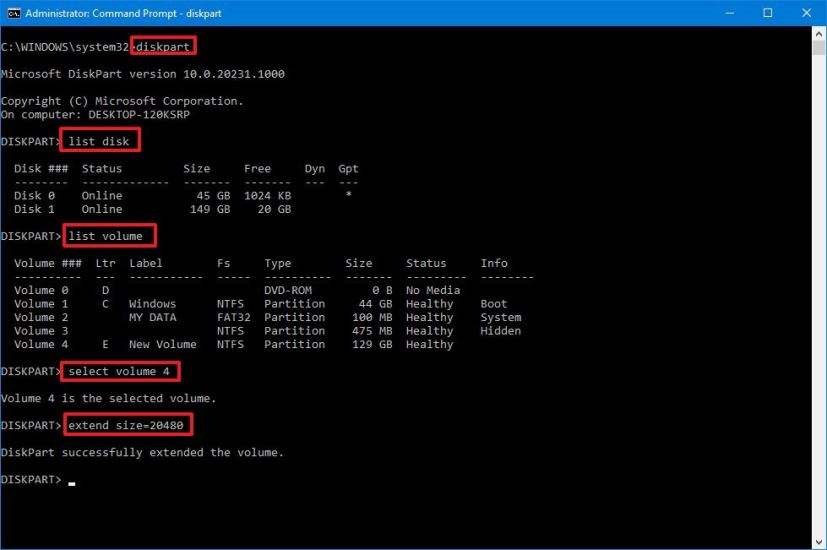Click the 'Disk 0' row label

pyautogui.click(x=35, y=196)
